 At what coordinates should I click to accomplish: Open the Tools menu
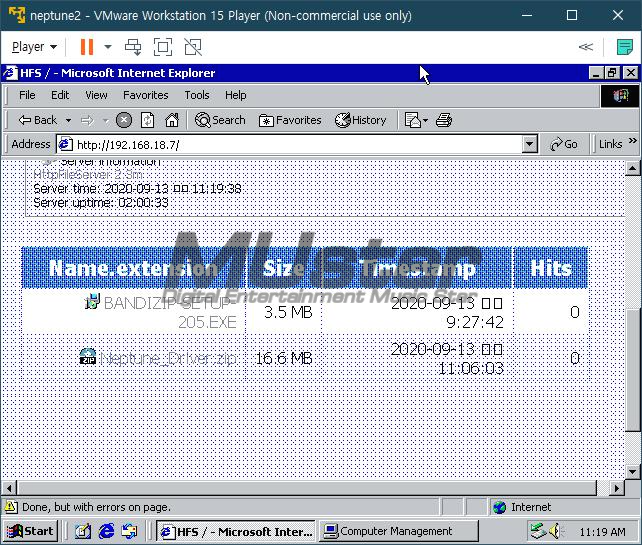(197, 95)
